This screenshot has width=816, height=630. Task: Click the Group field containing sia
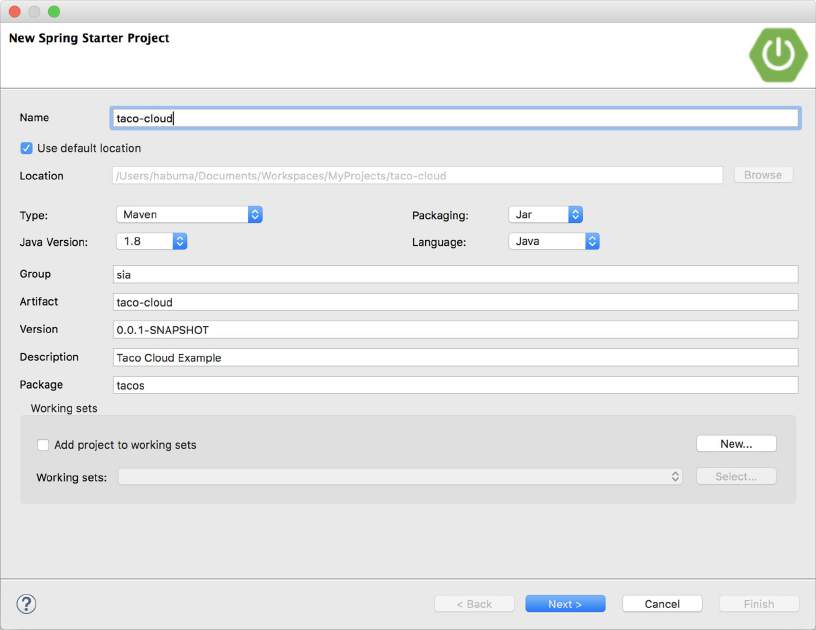coord(455,274)
